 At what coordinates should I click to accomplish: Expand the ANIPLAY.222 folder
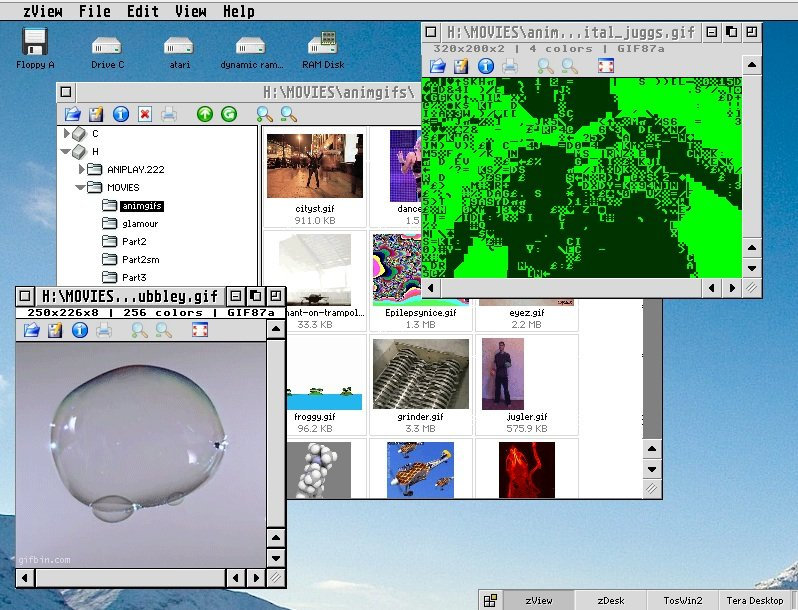(x=82, y=169)
